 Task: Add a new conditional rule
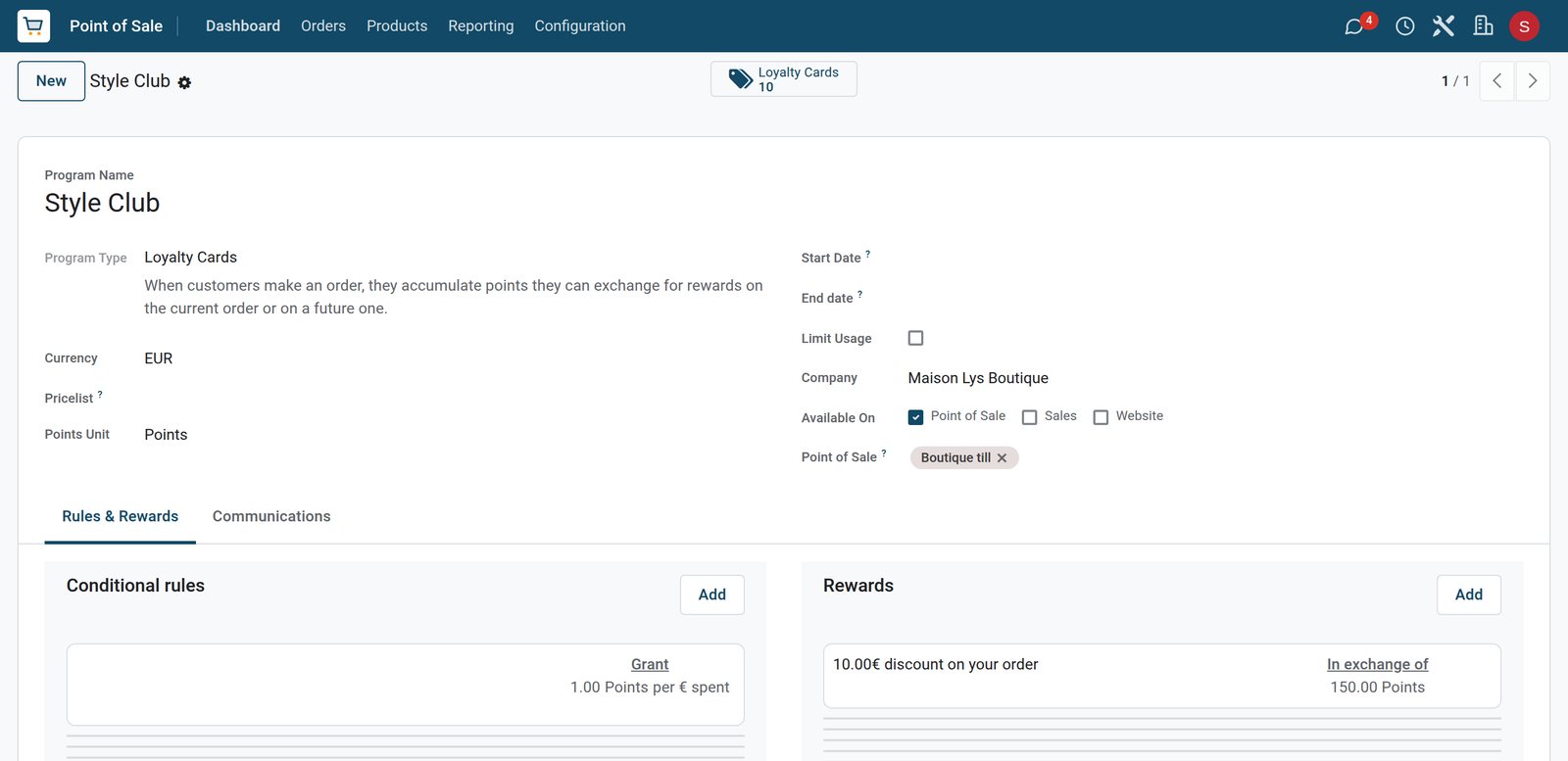[712, 595]
